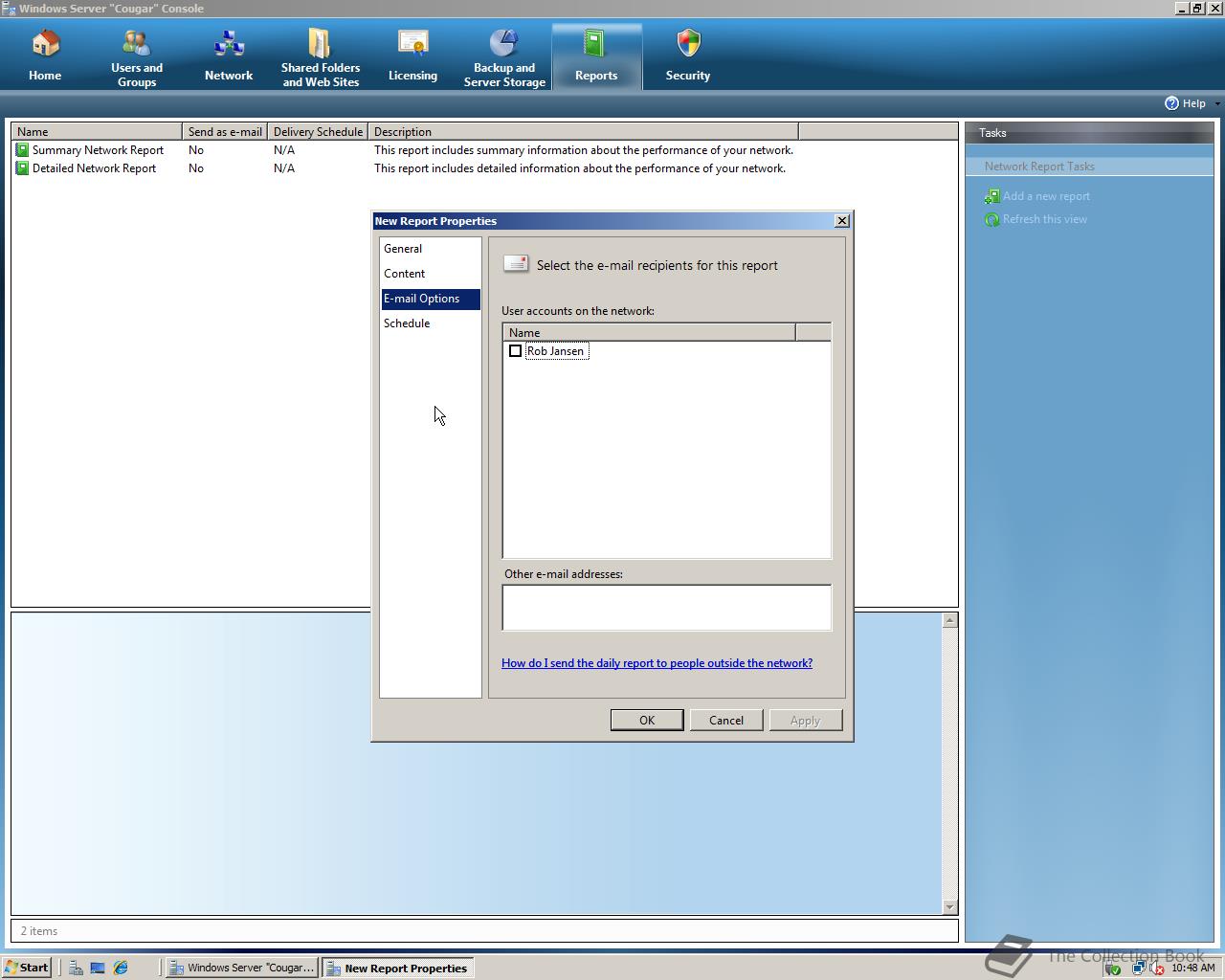Open Backup and Server Storage
Viewport: 1225px width, 980px height.
(x=504, y=58)
